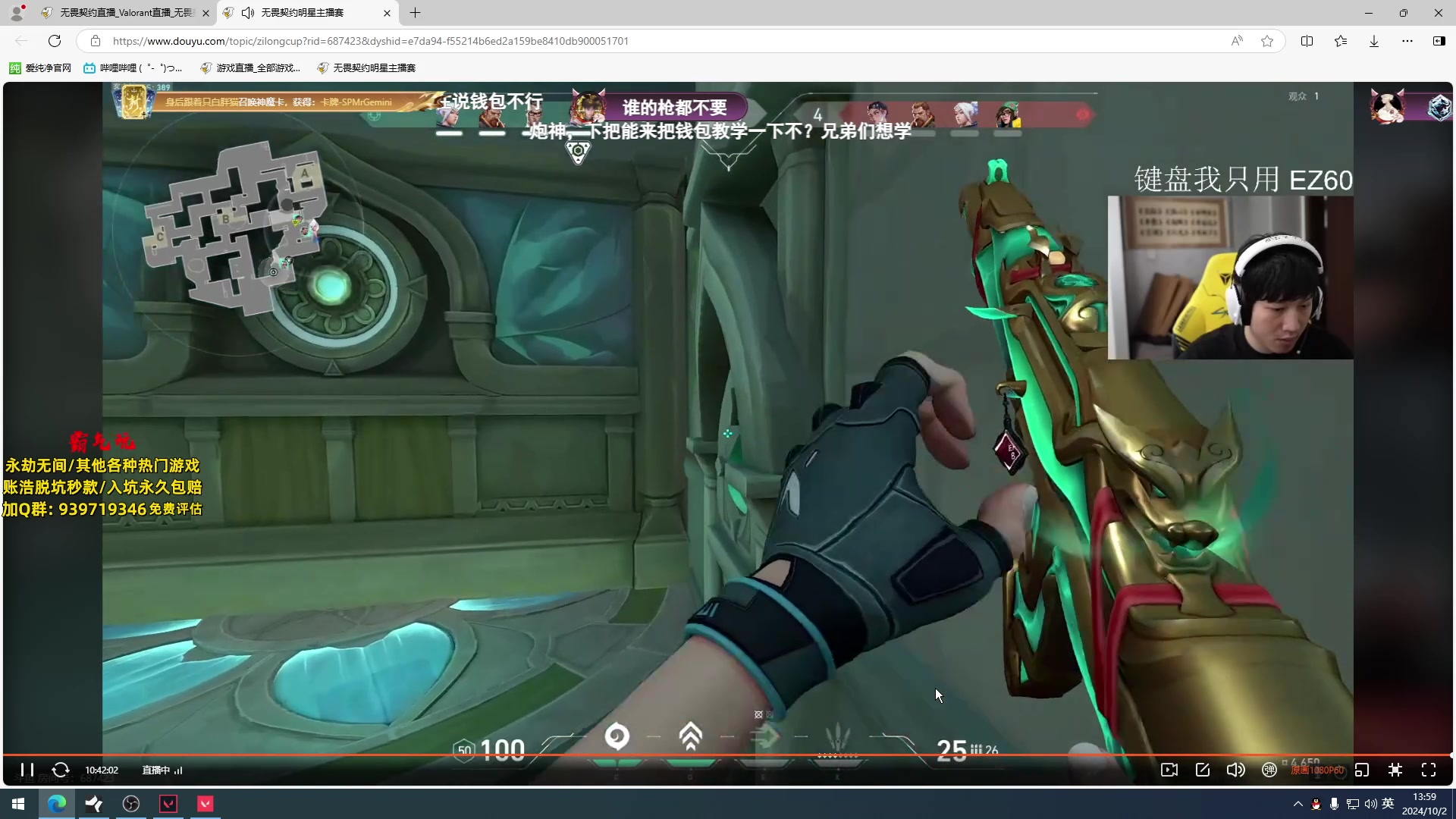Toggle danmaku (弹) comments on the player
The width and height of the screenshot is (1456, 819).
click(x=1269, y=770)
